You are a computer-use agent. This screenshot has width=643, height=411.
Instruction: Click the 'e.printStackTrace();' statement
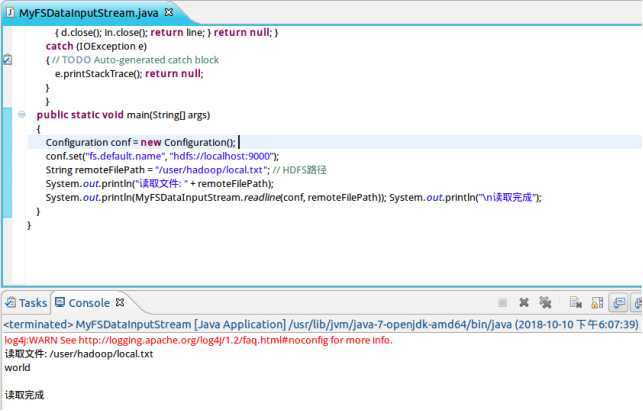(98, 74)
